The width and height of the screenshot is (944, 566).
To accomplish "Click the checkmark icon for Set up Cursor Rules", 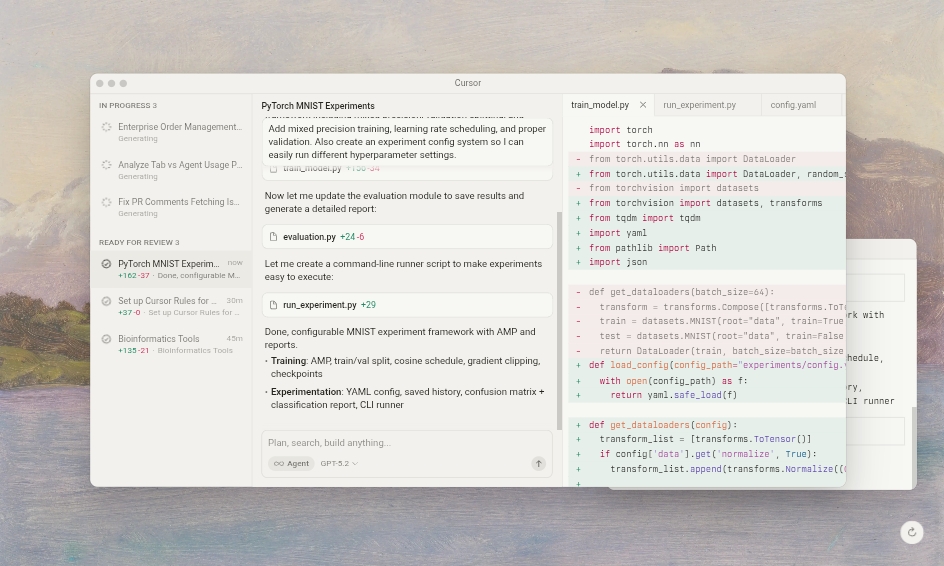I will 106,301.
